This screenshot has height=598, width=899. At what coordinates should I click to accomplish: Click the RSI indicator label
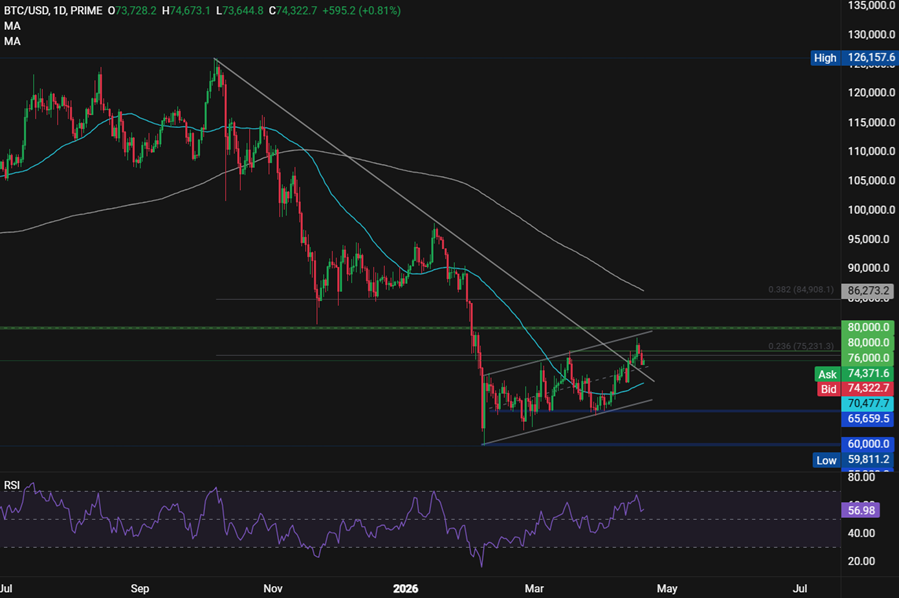(12, 487)
